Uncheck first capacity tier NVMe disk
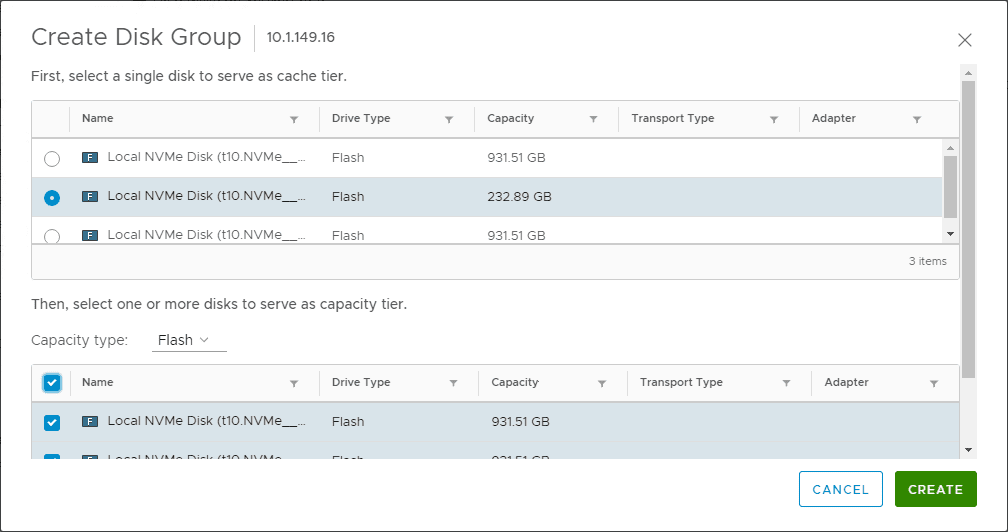Screen dimensions: 1008x532 [52, 423]
